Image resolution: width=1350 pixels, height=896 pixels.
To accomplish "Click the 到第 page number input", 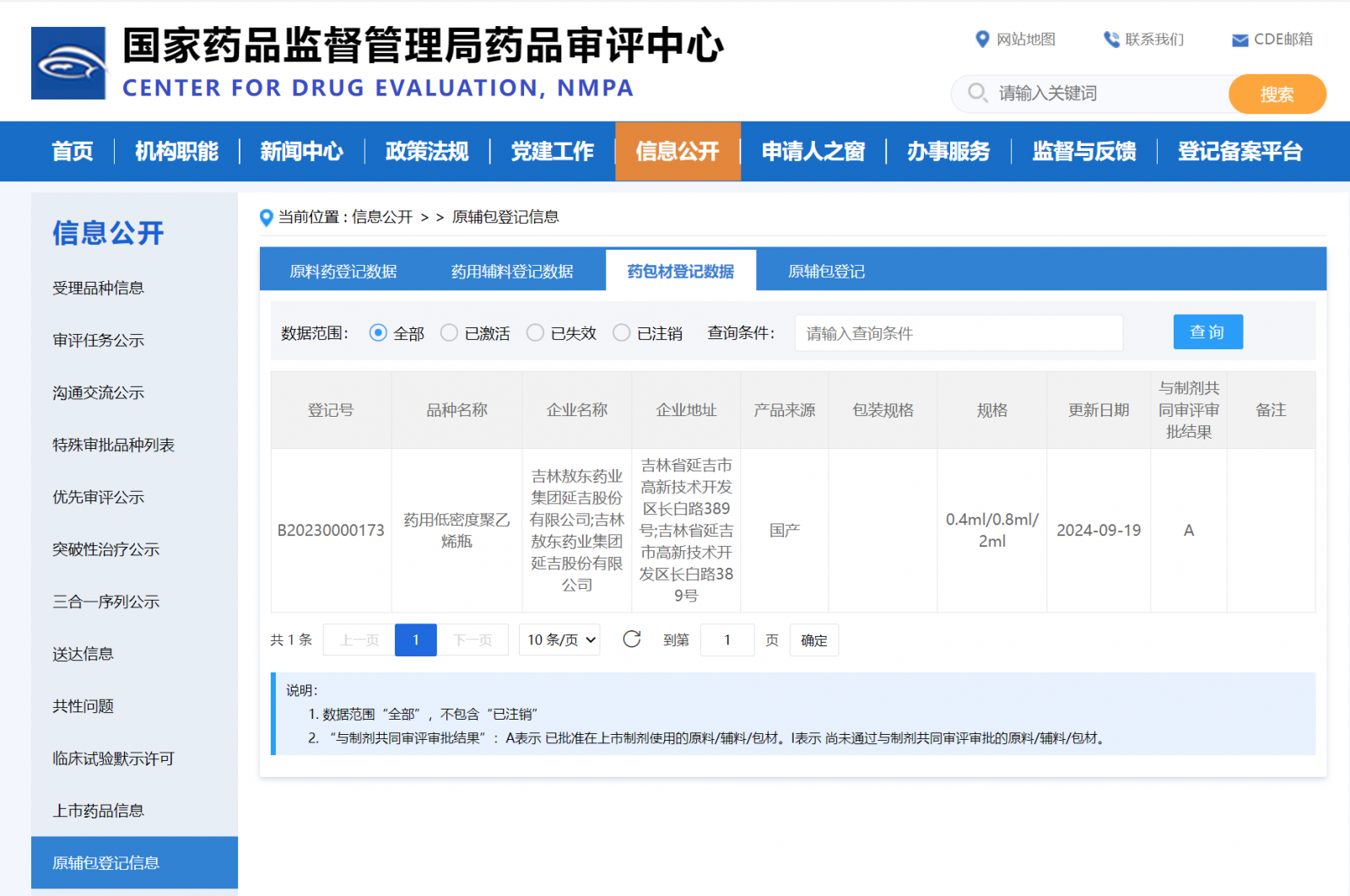I will tap(727, 640).
